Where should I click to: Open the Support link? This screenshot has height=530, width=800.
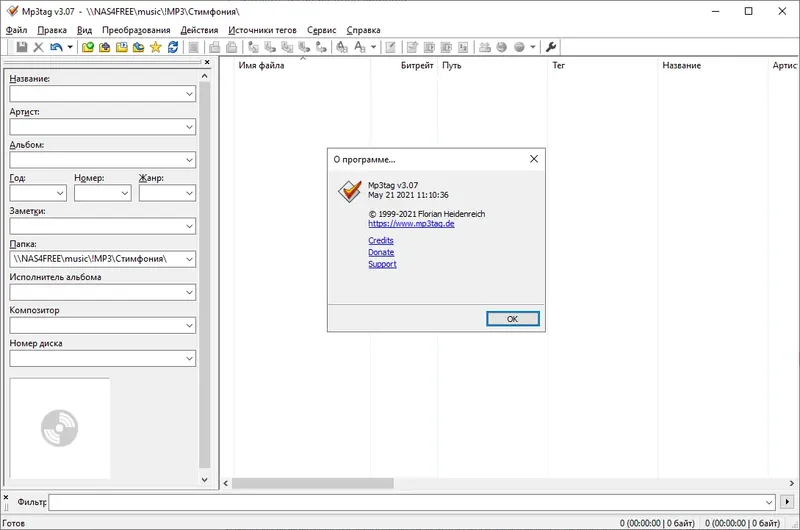pyautogui.click(x=382, y=264)
